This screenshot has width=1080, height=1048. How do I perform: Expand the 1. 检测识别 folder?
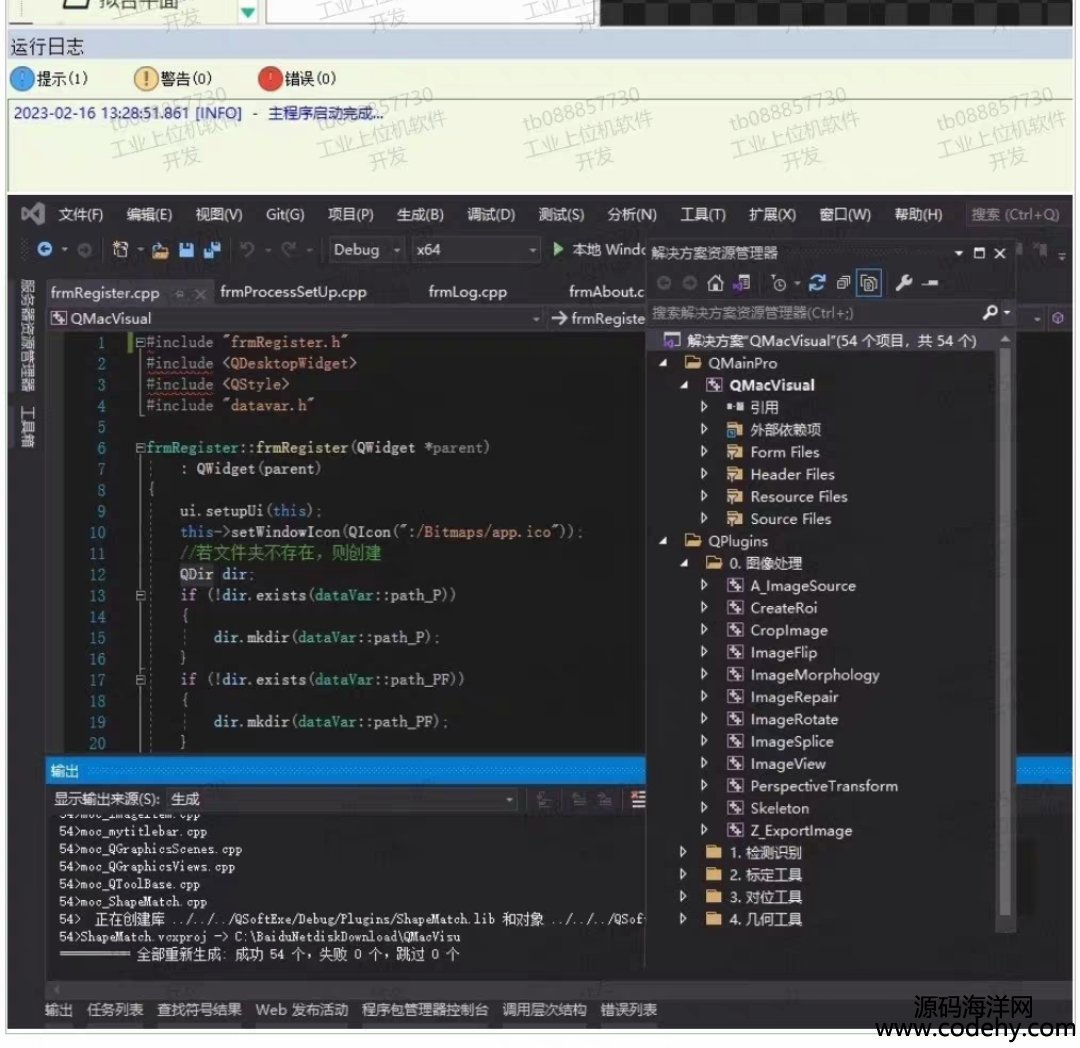[683, 852]
